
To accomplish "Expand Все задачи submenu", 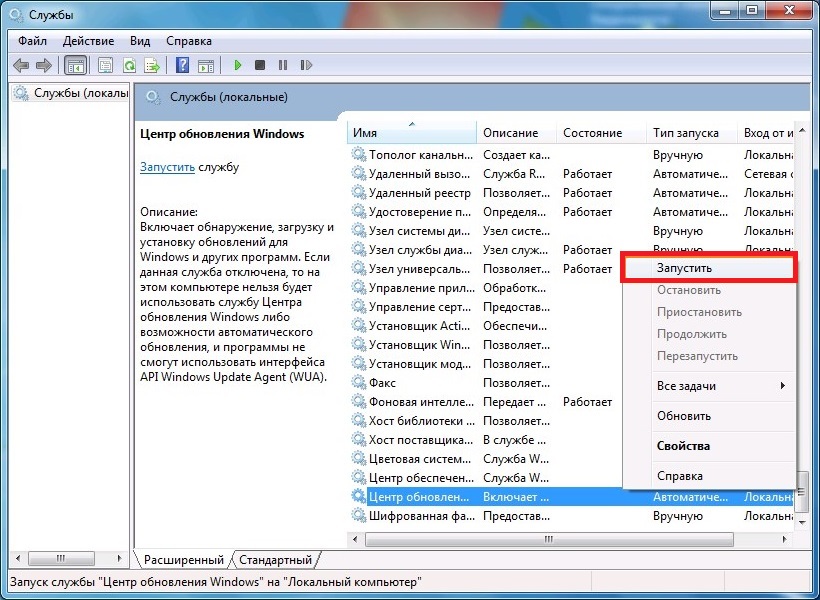I will [709, 386].
